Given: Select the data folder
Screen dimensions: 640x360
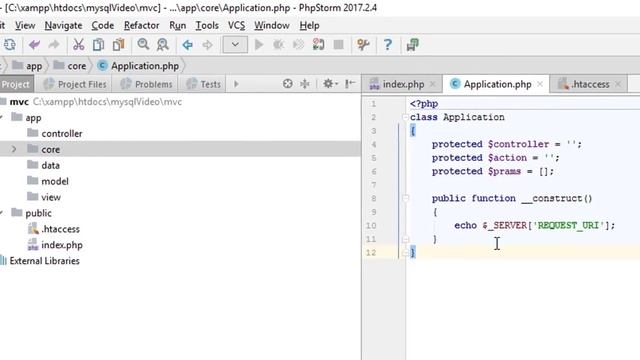Looking at the screenshot, I should 180,165.
